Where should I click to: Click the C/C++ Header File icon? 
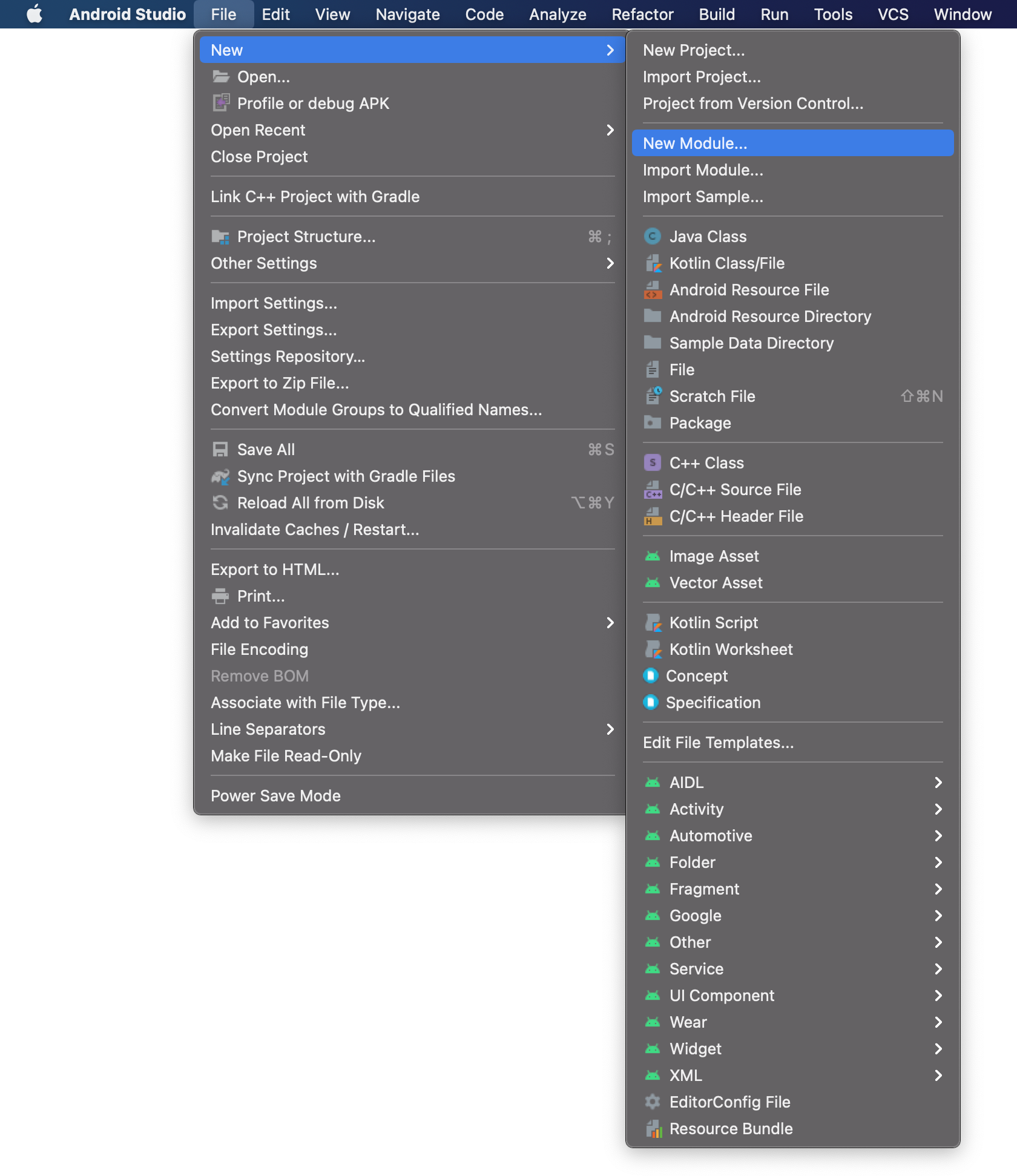point(653,516)
